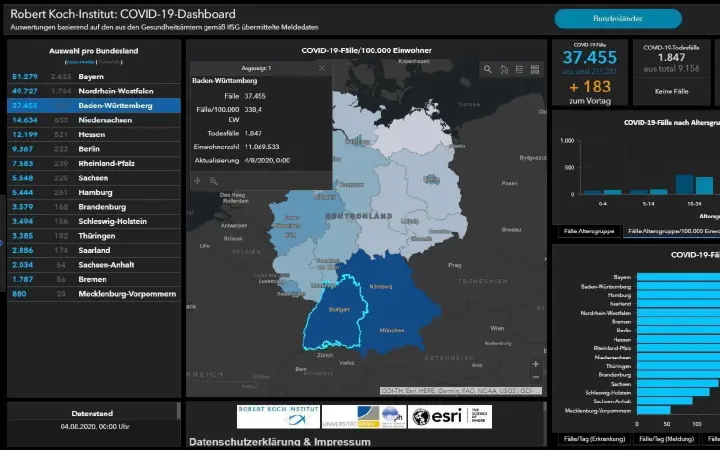Open the map search magnifier tool
720x450 pixels.
(x=487, y=70)
